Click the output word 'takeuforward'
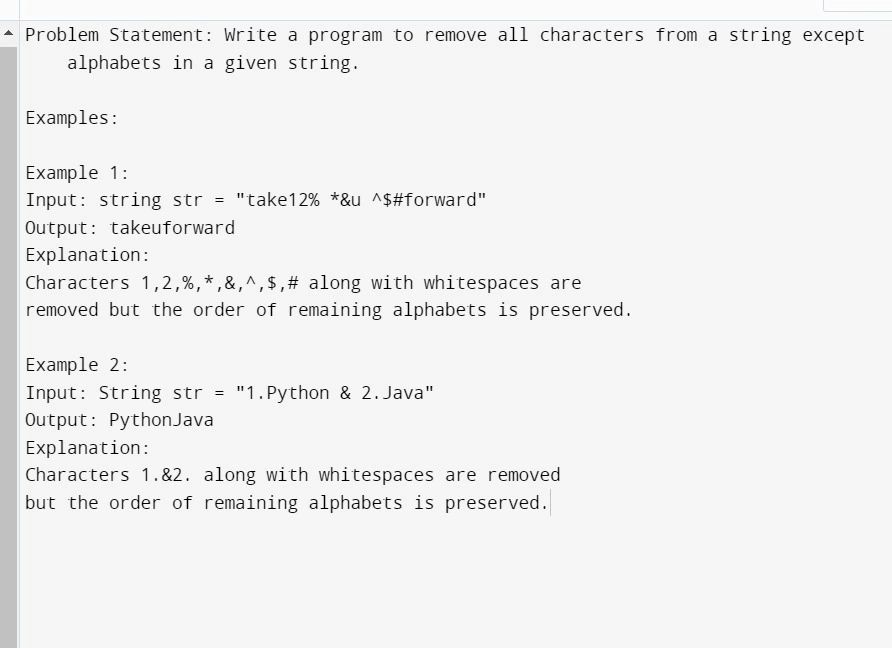The width and height of the screenshot is (892, 648). point(172,228)
